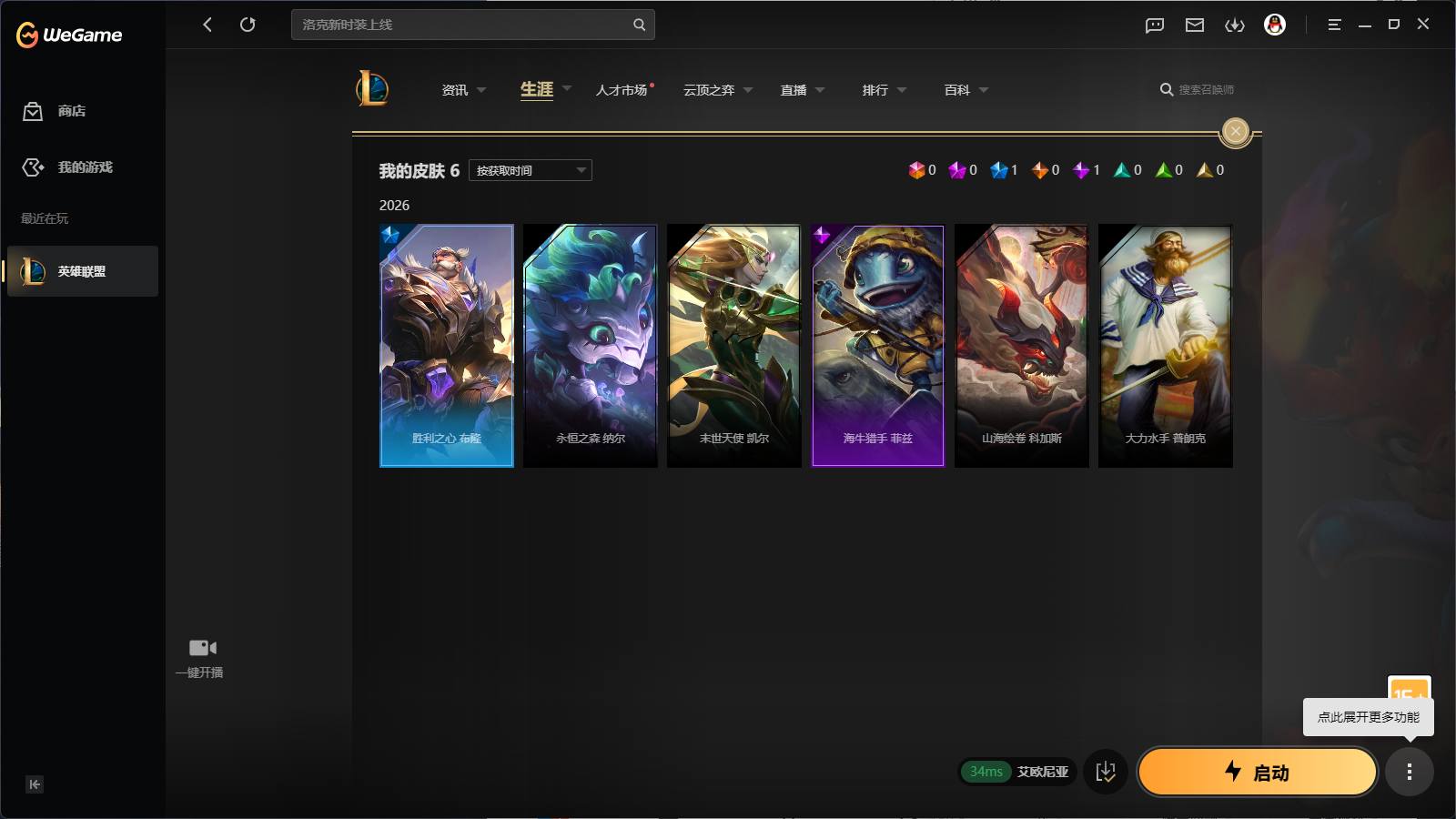Expand the 云顶之弈 dropdown arrow

click(748, 90)
